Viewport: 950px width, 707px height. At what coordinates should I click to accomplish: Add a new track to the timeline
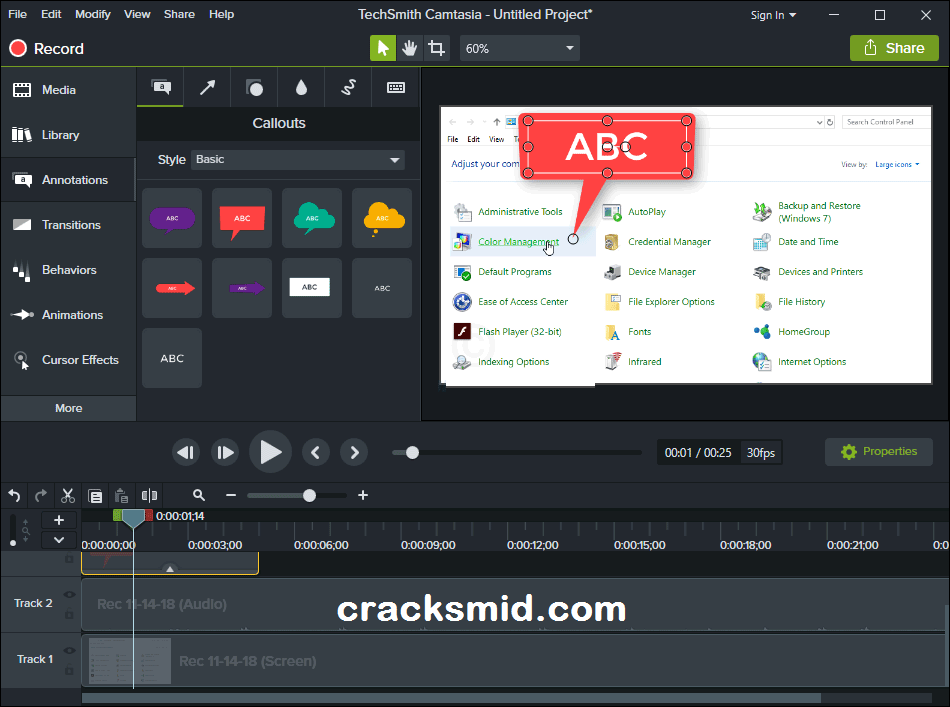tap(59, 520)
